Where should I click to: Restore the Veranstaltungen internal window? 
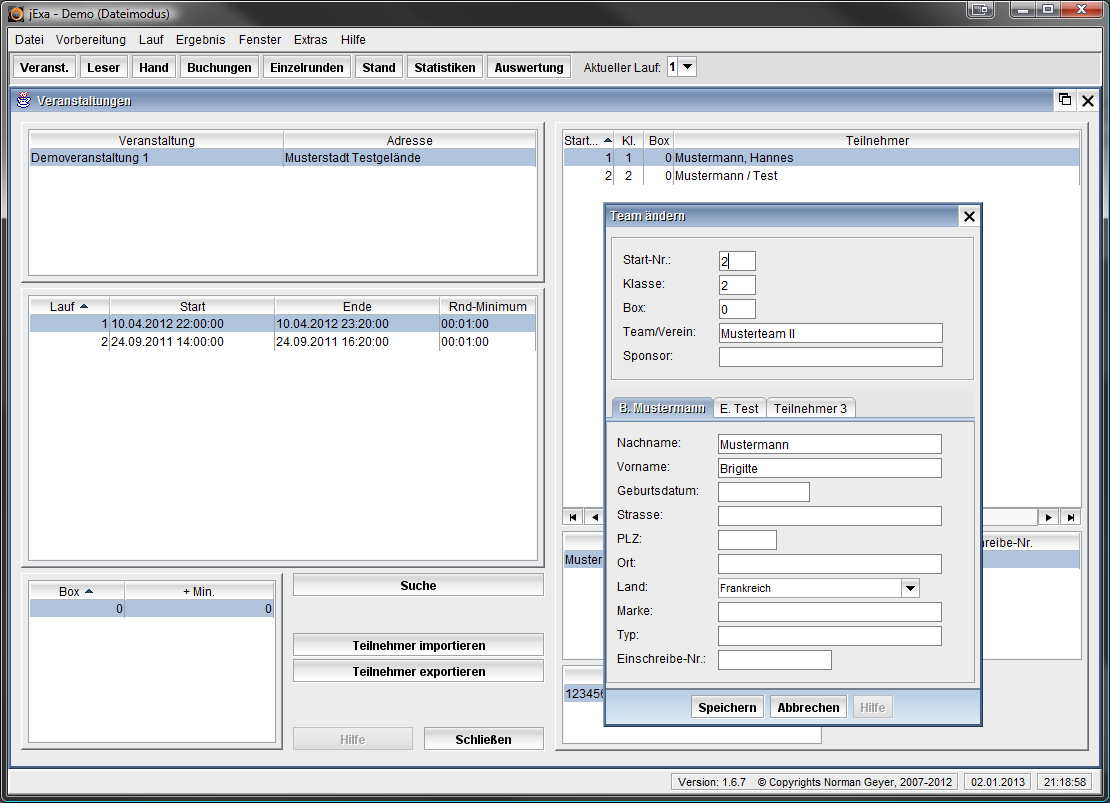tap(1065, 100)
